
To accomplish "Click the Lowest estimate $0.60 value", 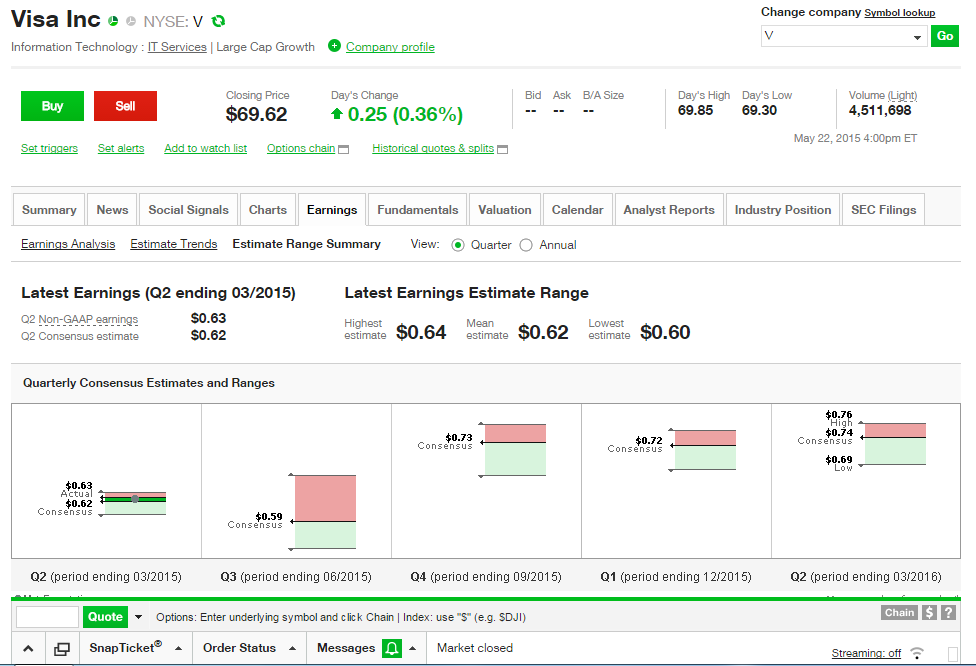I will click(665, 332).
